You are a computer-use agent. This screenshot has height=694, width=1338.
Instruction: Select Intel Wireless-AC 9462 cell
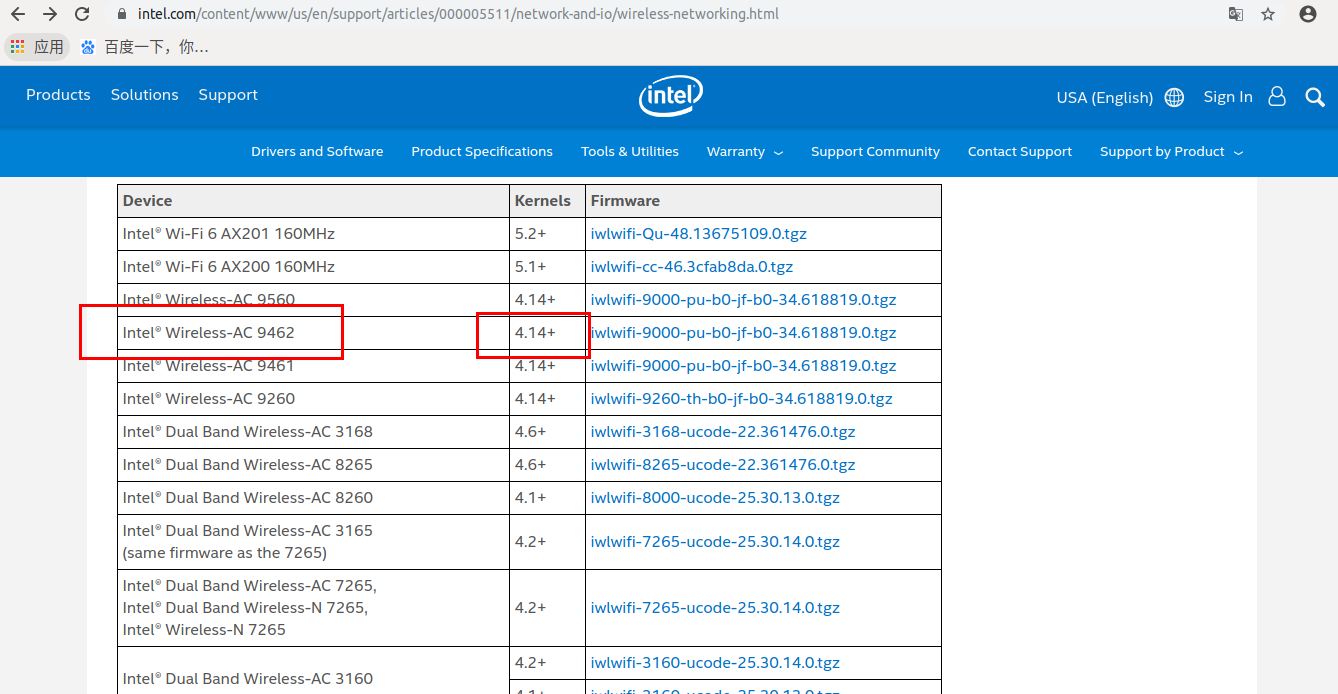pos(313,333)
